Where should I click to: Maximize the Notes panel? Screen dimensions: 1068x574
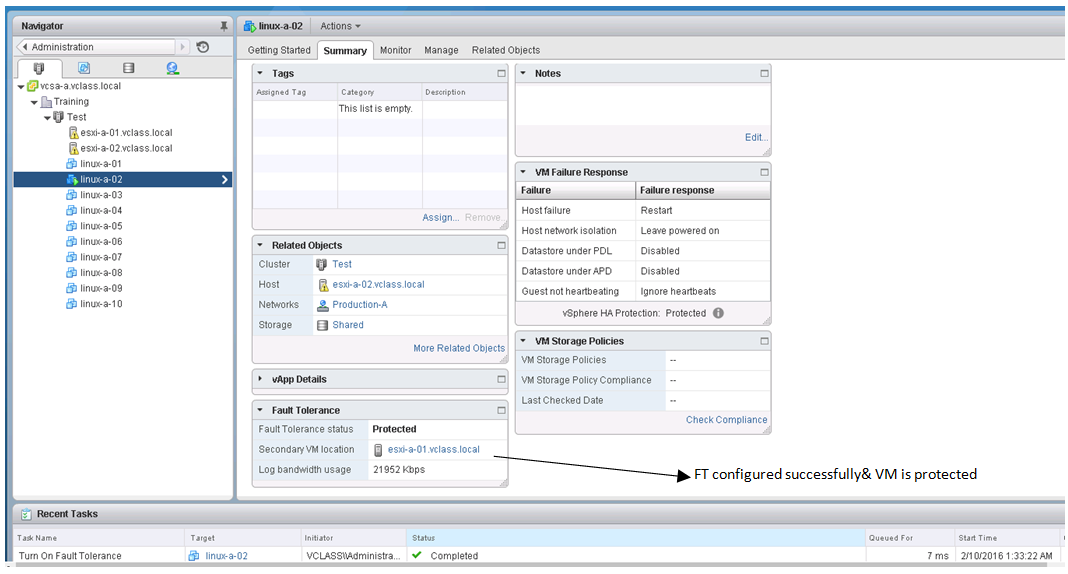[x=764, y=74]
